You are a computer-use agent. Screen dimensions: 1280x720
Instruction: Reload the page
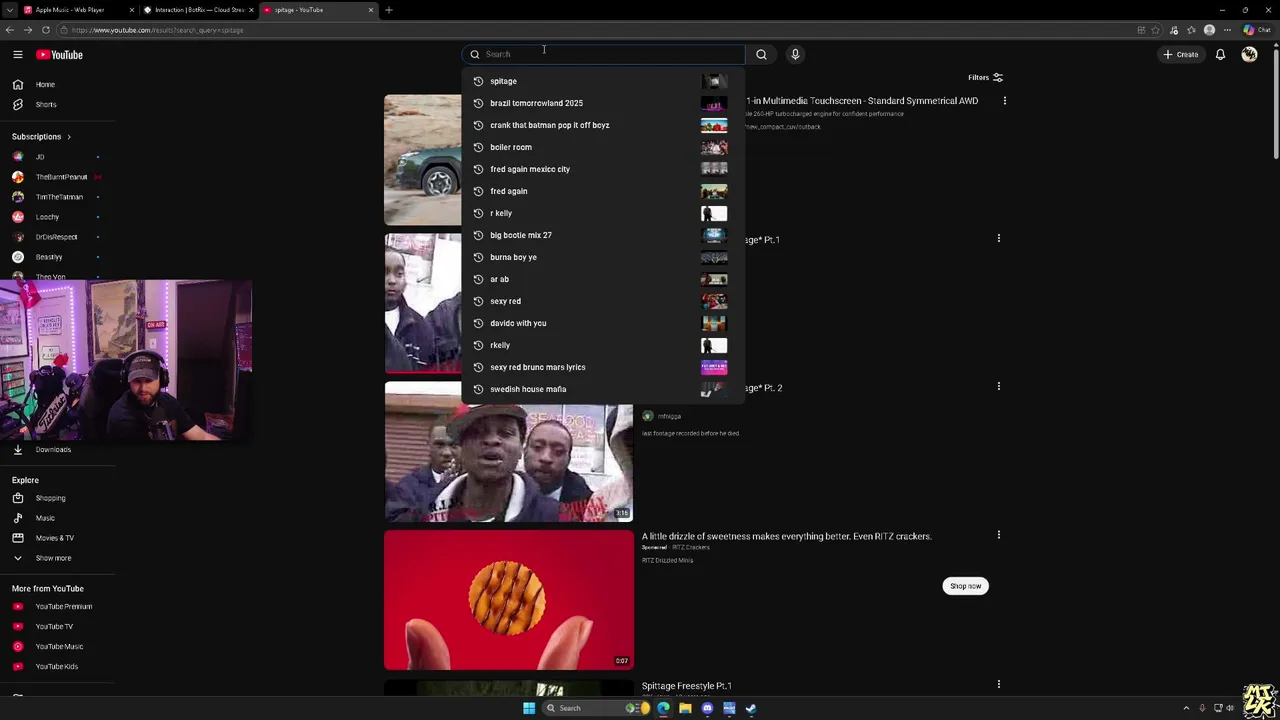point(45,30)
